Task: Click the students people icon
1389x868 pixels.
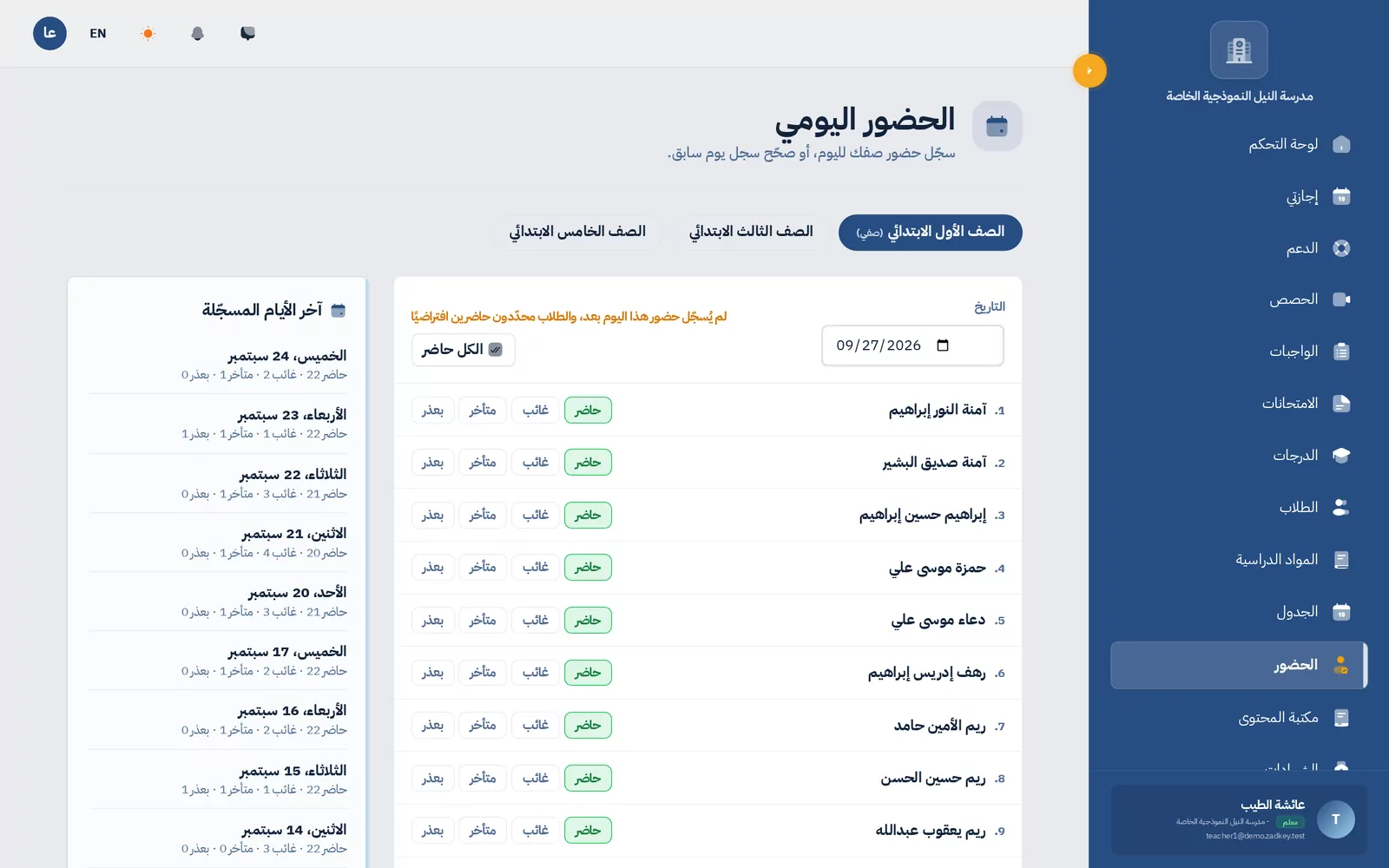Action: [1341, 508]
